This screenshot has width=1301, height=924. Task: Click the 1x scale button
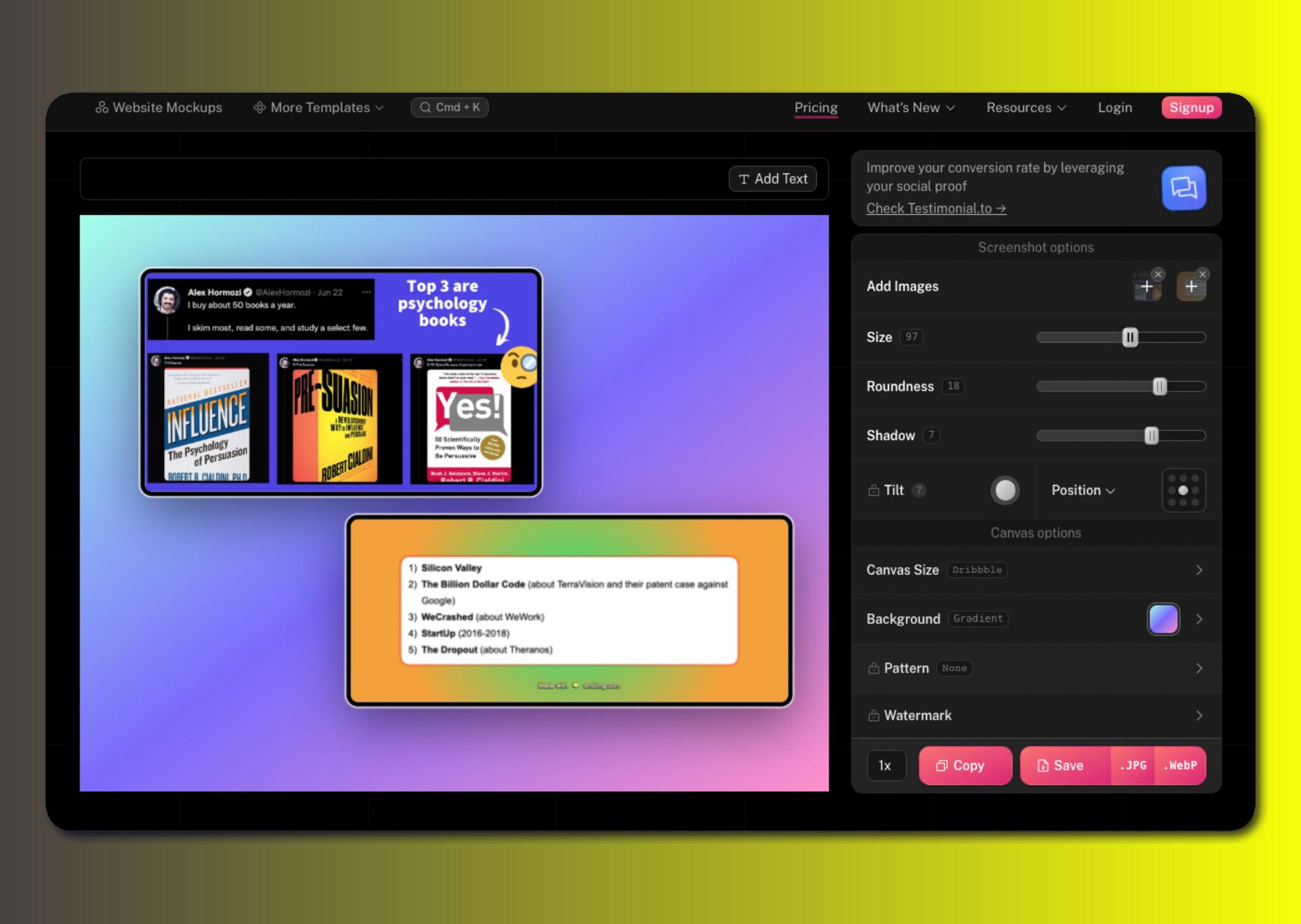[x=886, y=766]
